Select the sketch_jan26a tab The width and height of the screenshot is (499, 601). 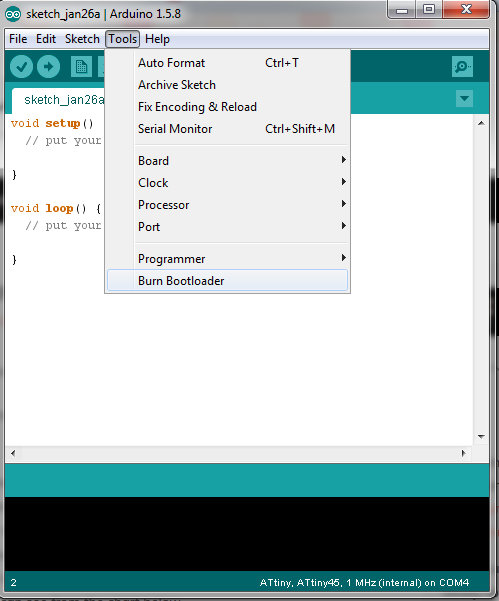(58, 100)
